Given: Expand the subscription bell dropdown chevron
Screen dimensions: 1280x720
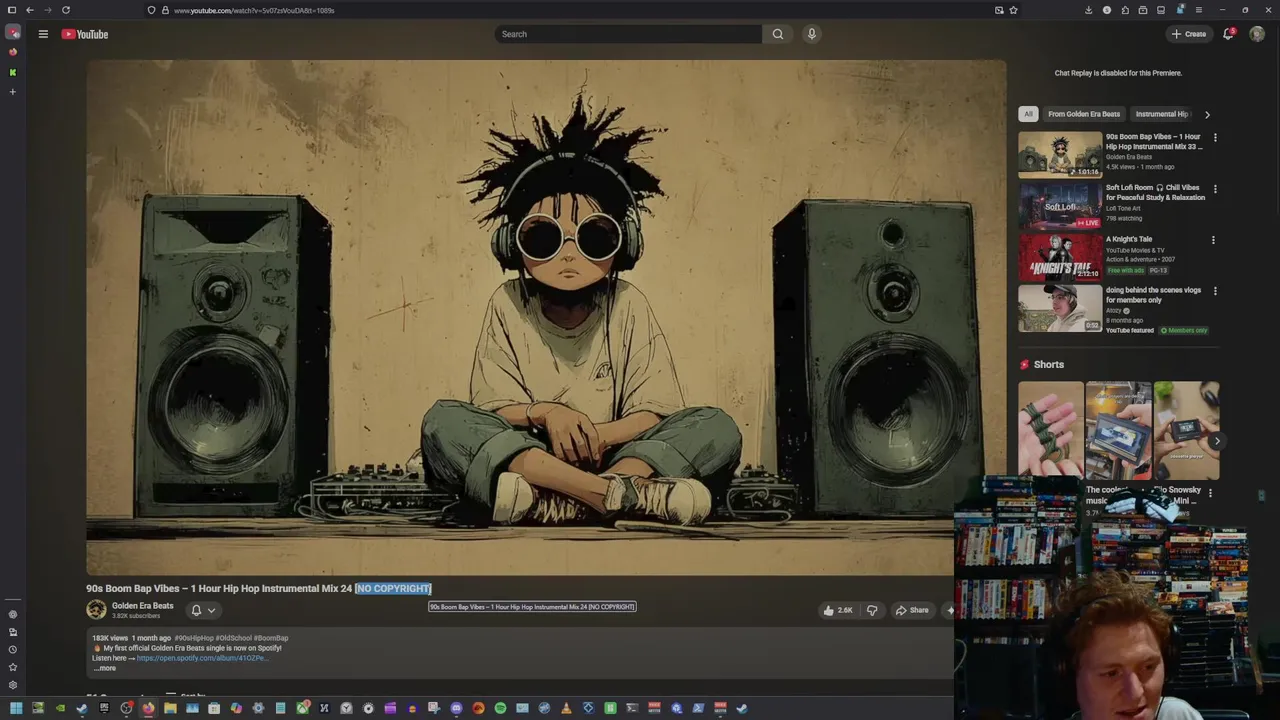Looking at the screenshot, I should (211, 610).
